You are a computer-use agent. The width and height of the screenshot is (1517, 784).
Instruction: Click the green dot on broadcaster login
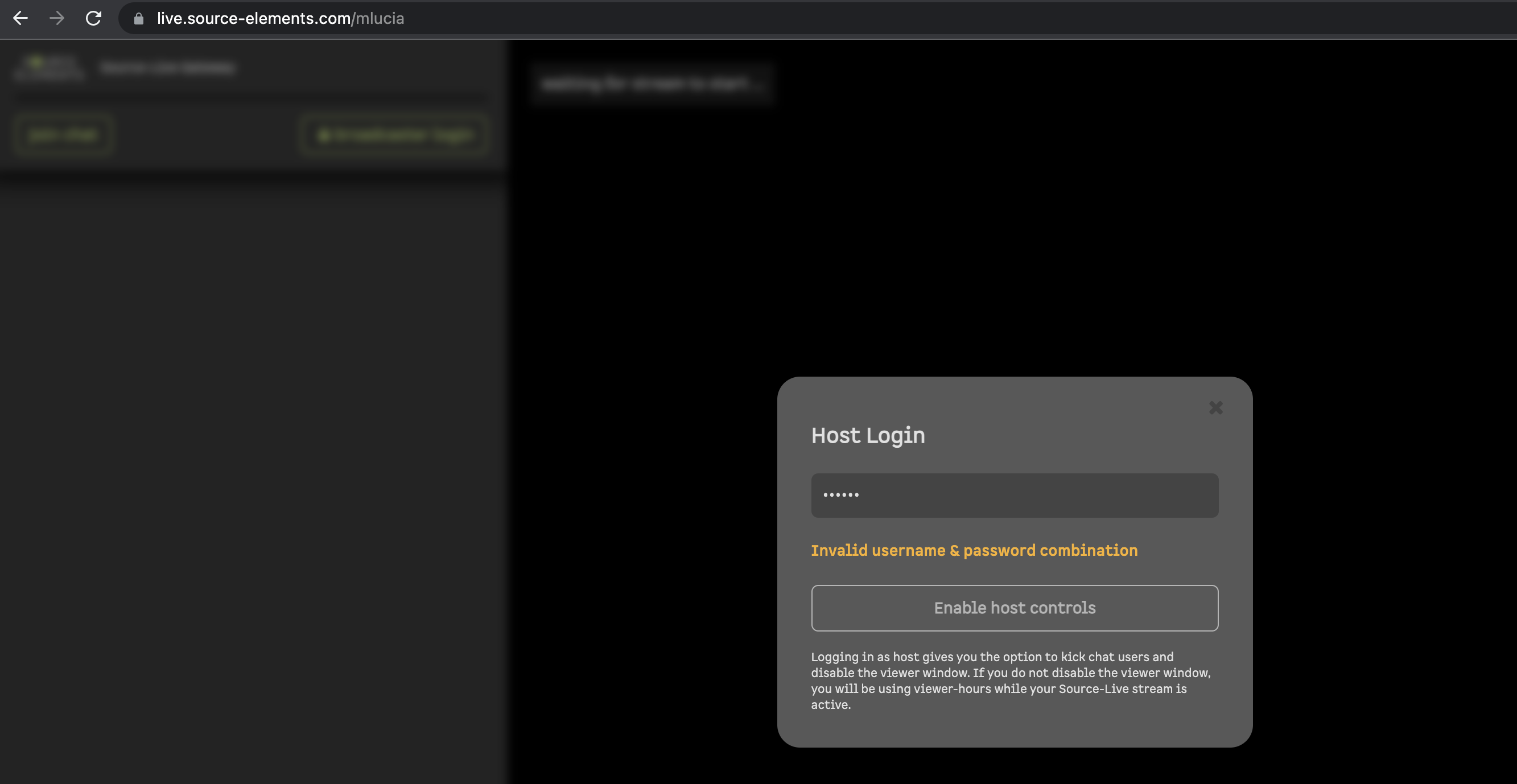click(323, 135)
